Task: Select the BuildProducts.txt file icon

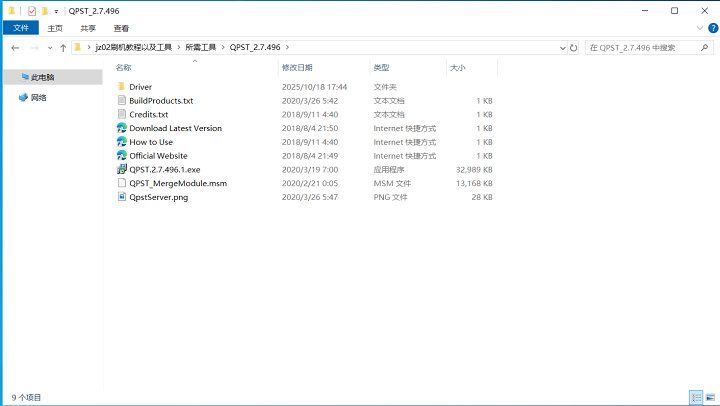Action: point(122,100)
